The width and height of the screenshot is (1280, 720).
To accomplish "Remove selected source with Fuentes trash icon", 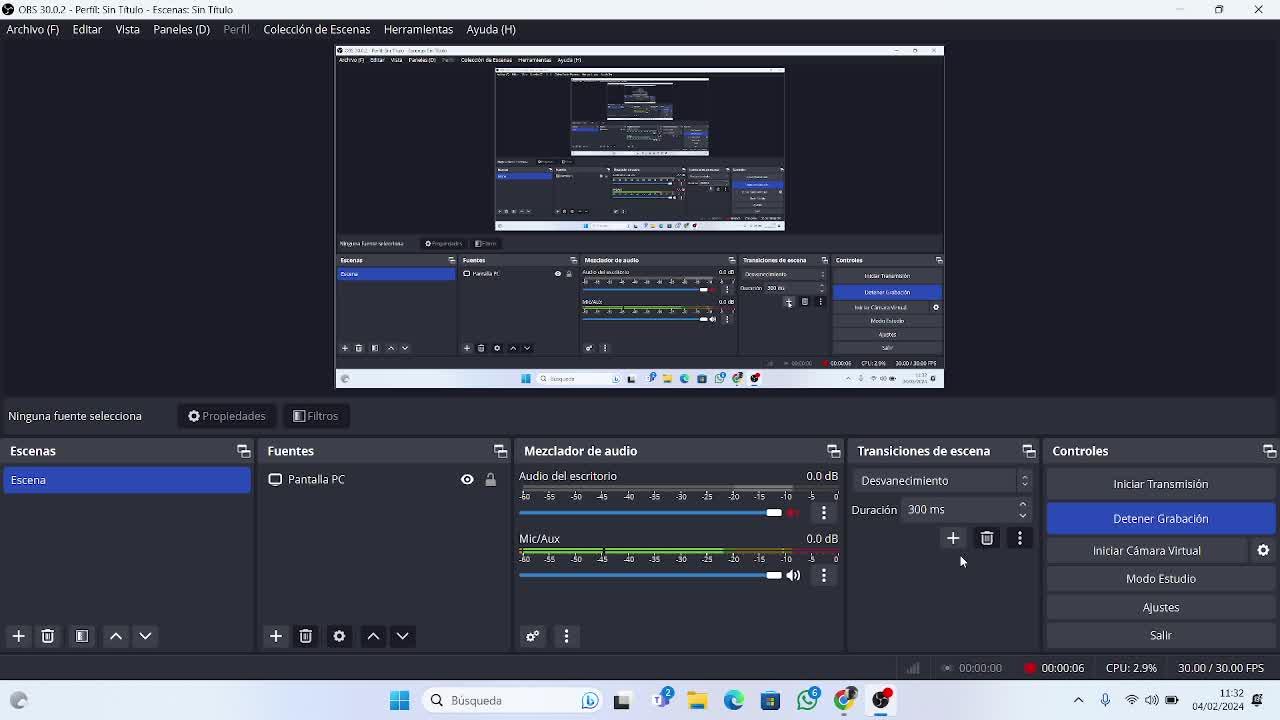I will point(306,636).
